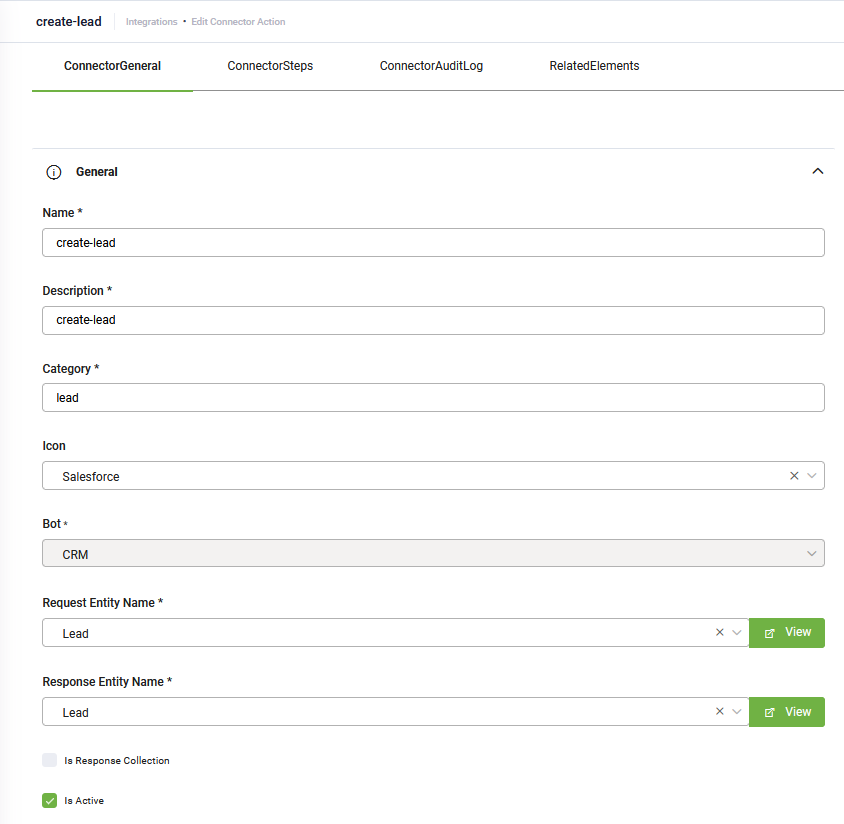Open the Icon dropdown arrow
This screenshot has height=824, width=844.
click(811, 476)
